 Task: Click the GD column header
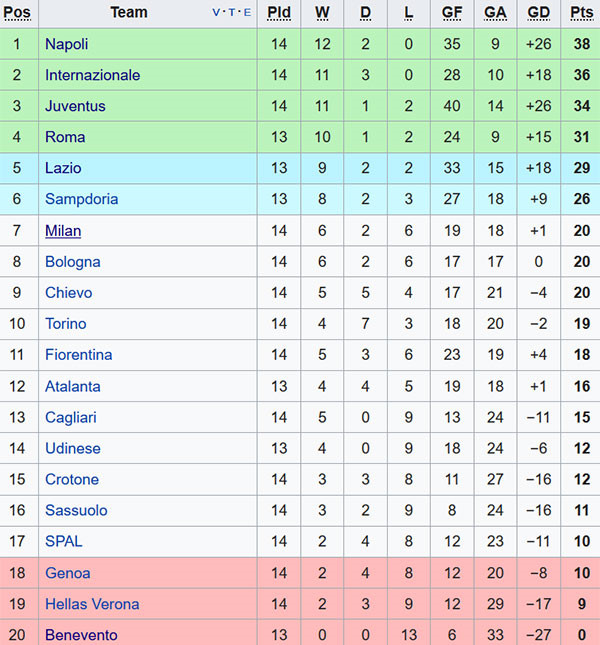538,13
